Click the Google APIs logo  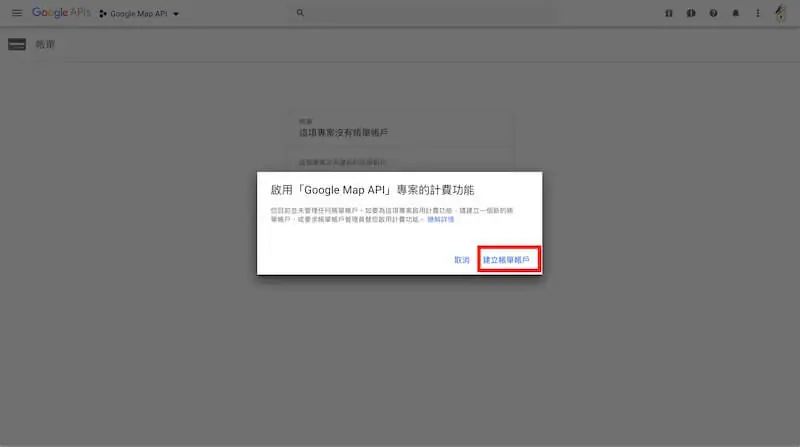point(61,13)
